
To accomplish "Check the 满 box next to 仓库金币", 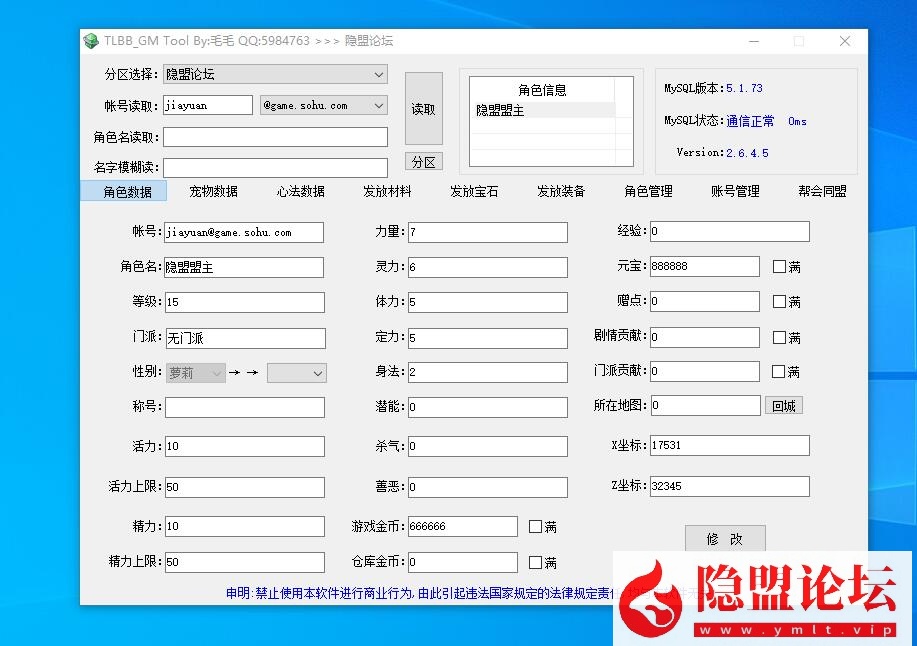I will [x=534, y=561].
